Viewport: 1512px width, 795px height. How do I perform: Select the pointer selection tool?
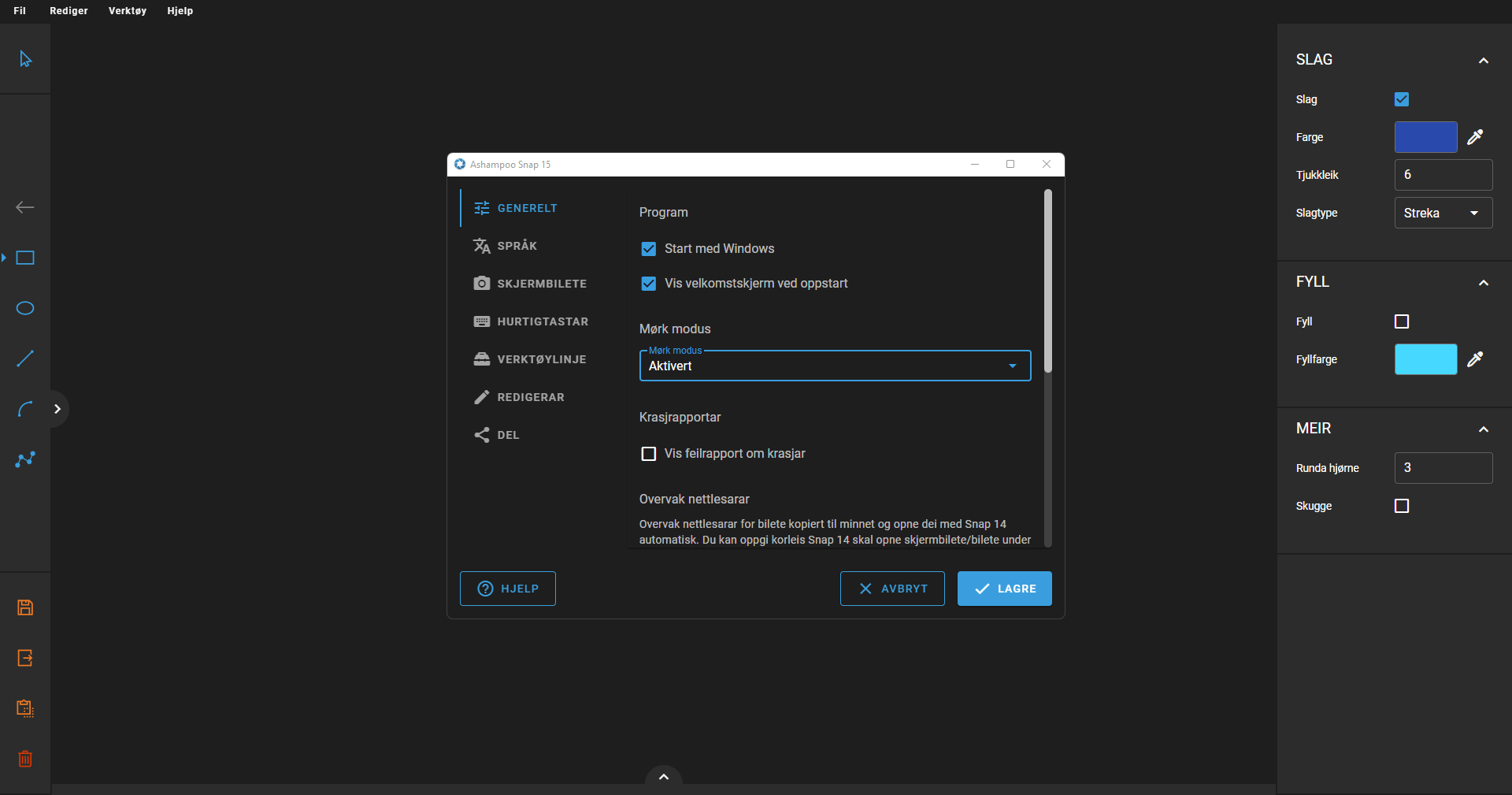tap(25, 59)
